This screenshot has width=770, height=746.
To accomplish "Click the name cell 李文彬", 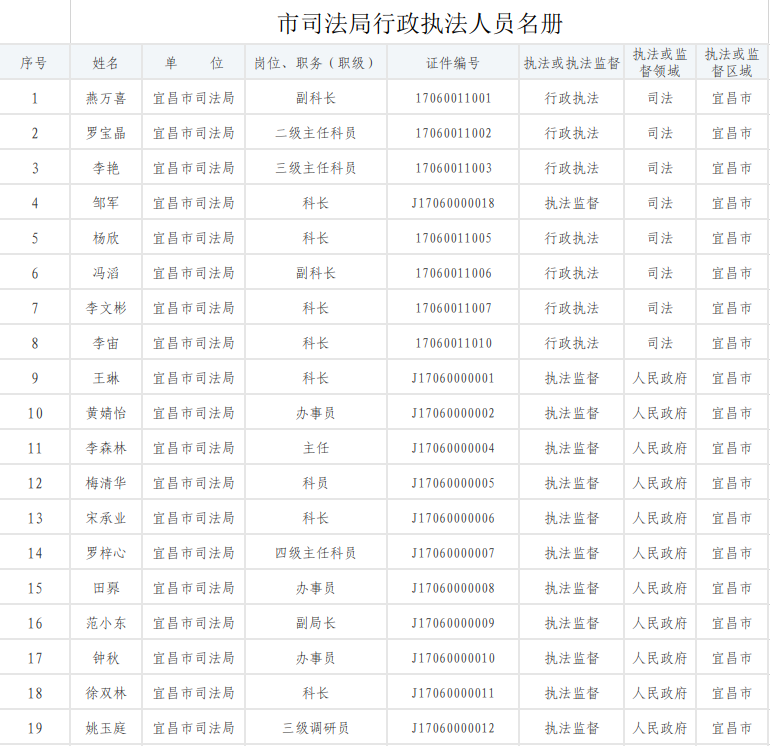I will 106,308.
